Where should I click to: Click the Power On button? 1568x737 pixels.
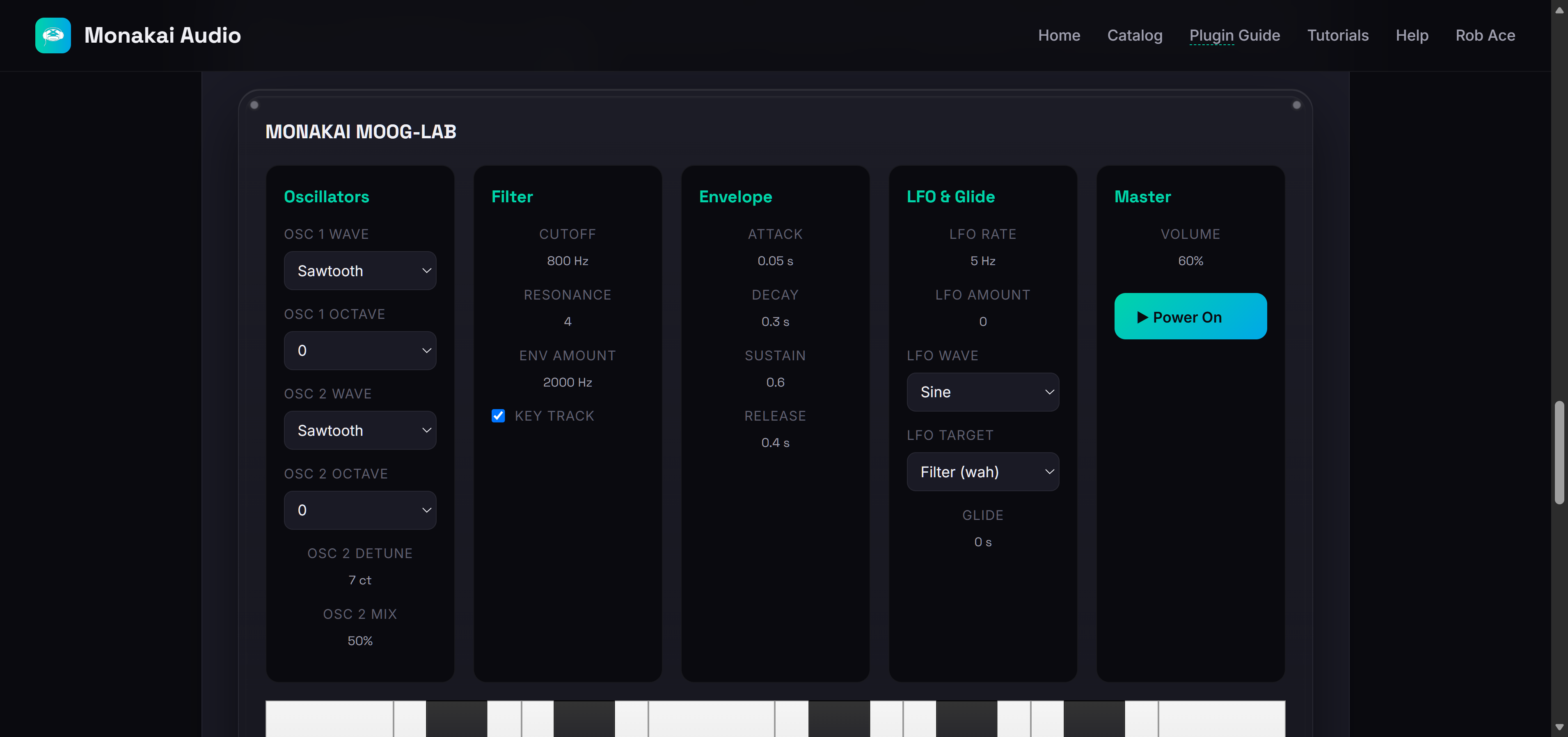tap(1190, 316)
